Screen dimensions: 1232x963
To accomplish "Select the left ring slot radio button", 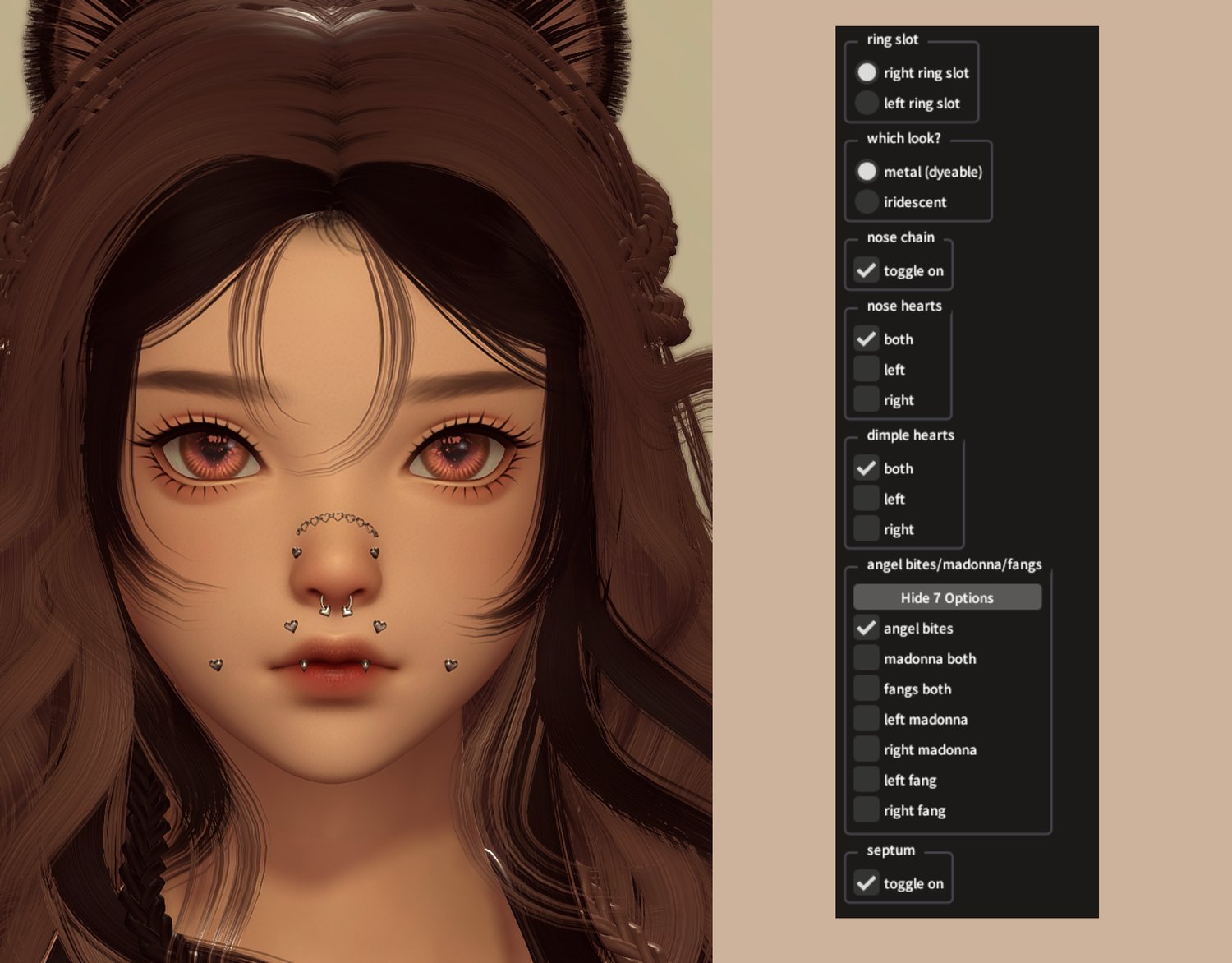I will coord(867,103).
